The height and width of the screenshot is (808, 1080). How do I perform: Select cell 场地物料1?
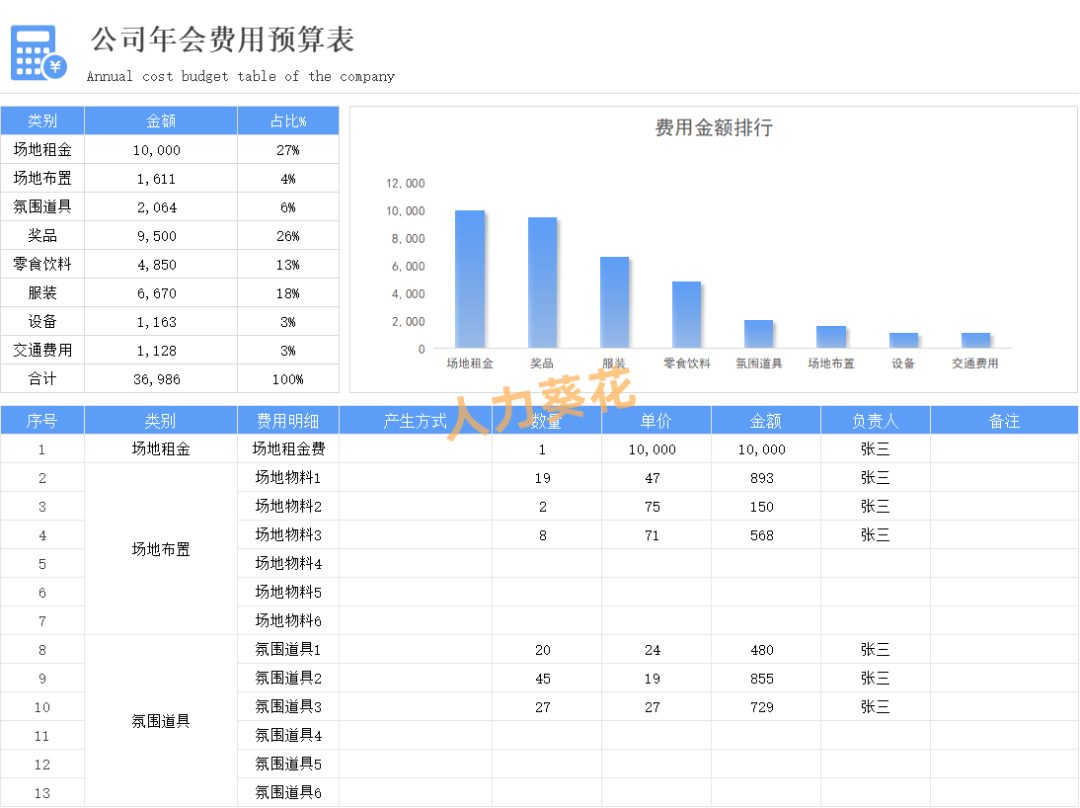pyautogui.click(x=288, y=477)
